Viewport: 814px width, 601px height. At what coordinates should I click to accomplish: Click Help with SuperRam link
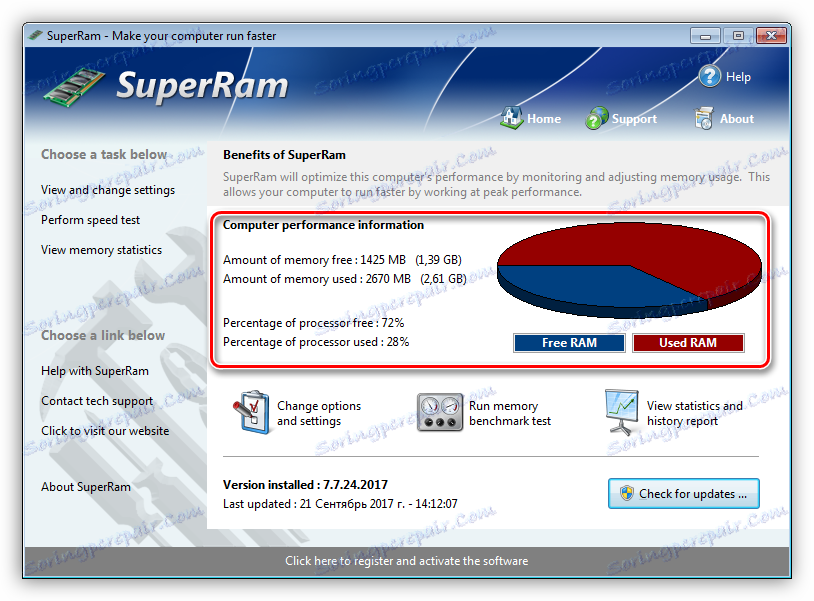(93, 371)
